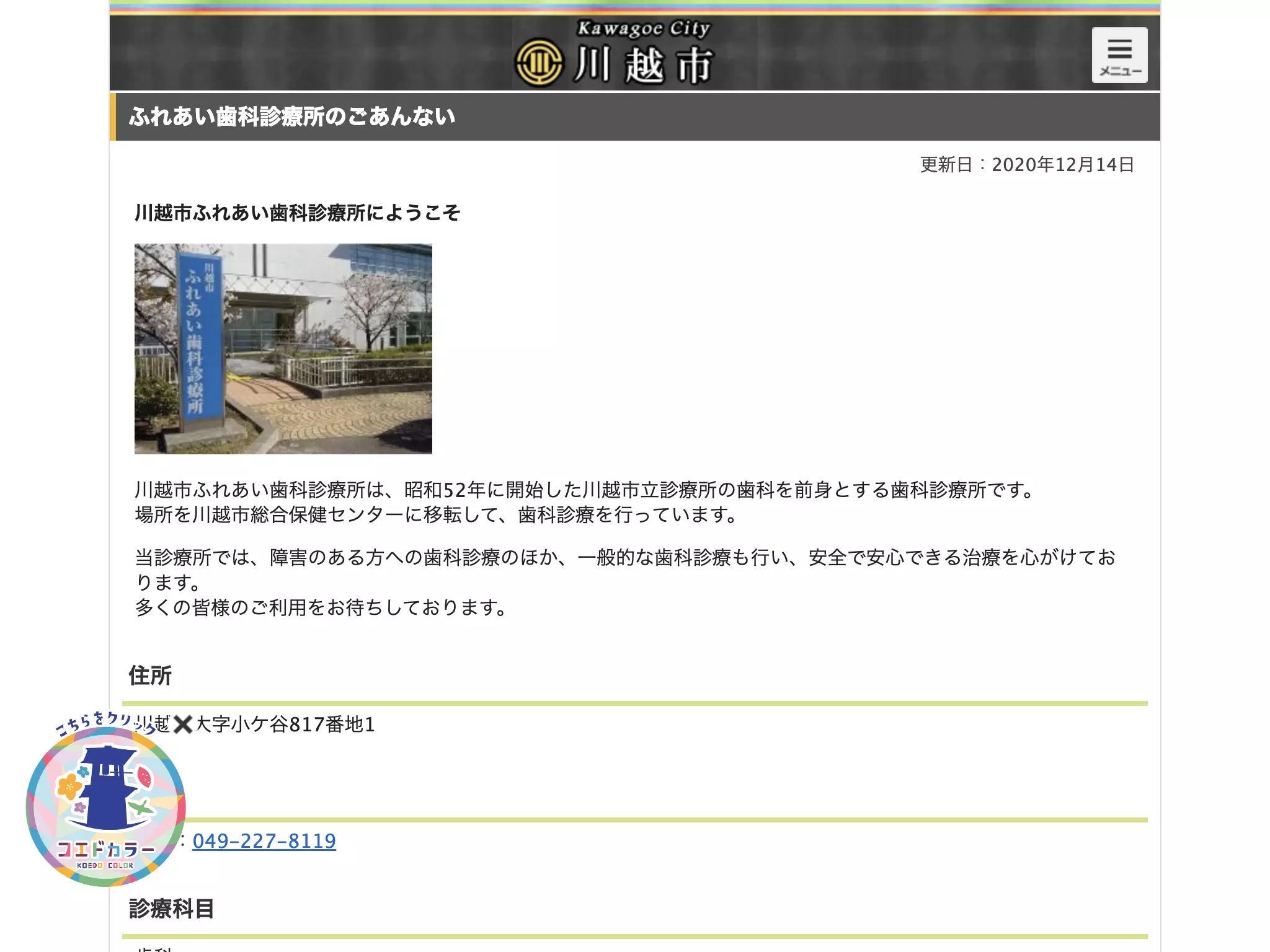
Task: Click the line mentioning 川越市総合保健センター
Action: pyautogui.click(x=437, y=515)
